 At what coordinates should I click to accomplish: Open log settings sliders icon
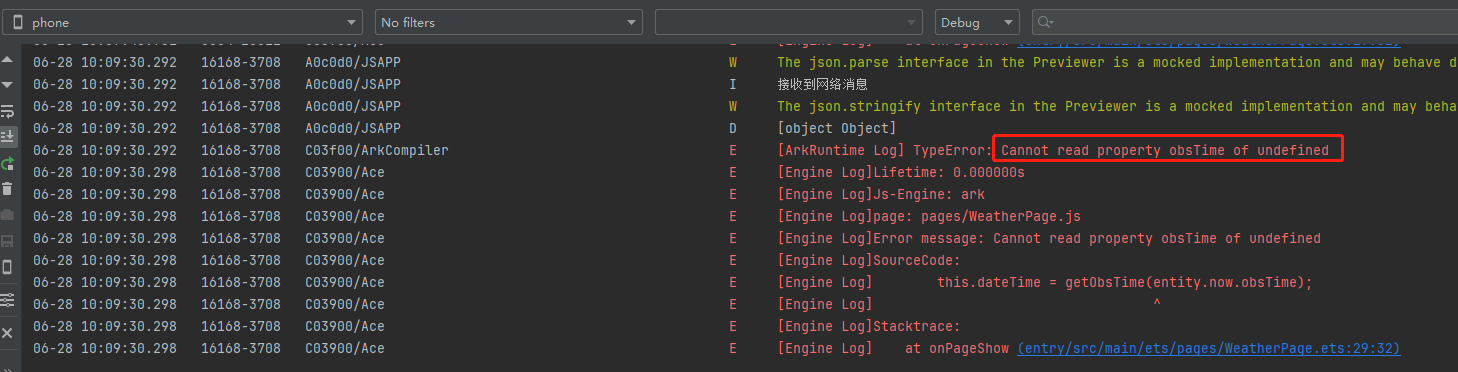[x=7, y=300]
